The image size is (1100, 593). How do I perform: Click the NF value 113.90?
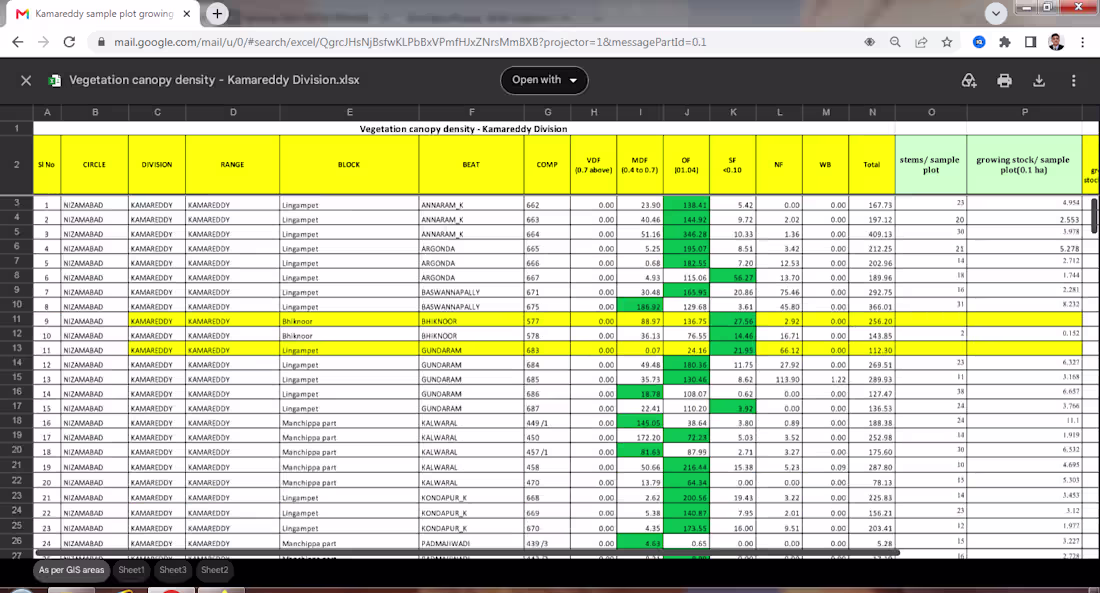tap(779, 379)
